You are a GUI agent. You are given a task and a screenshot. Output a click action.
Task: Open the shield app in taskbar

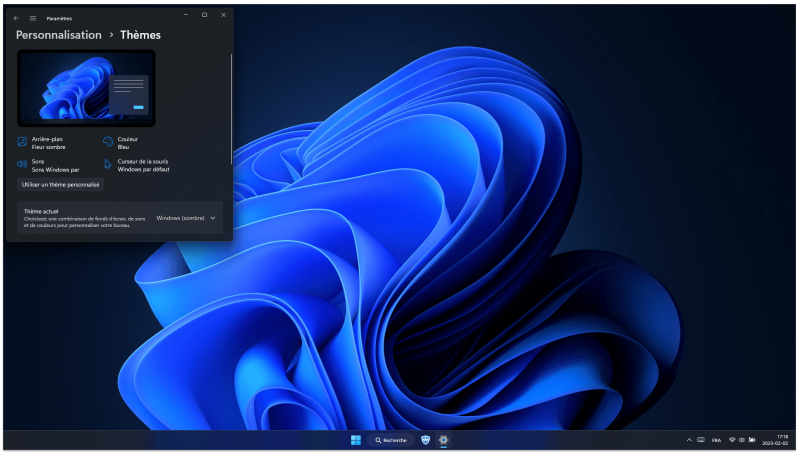coord(425,440)
